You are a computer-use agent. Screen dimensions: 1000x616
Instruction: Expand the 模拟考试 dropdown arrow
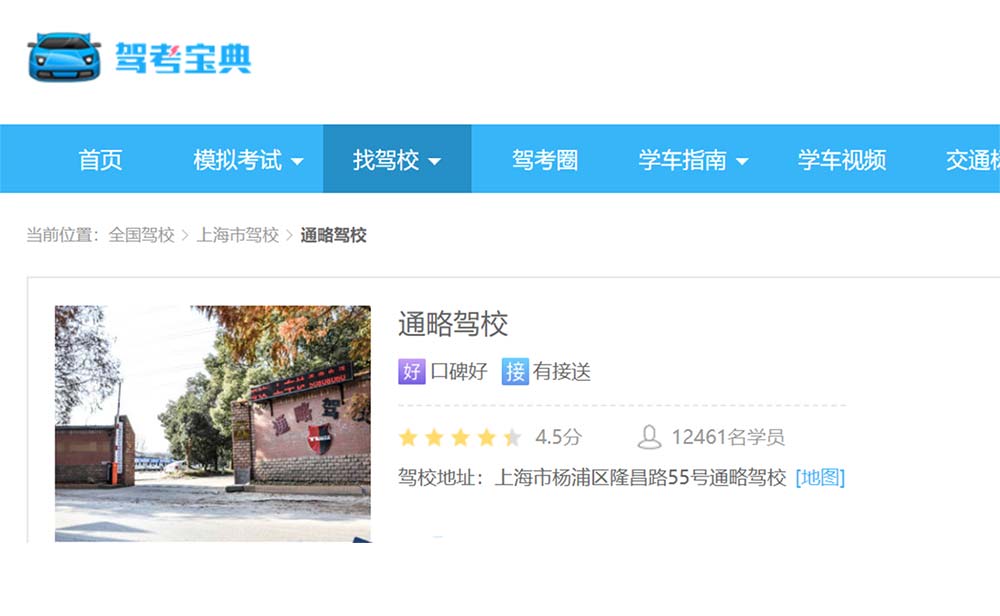click(x=297, y=161)
